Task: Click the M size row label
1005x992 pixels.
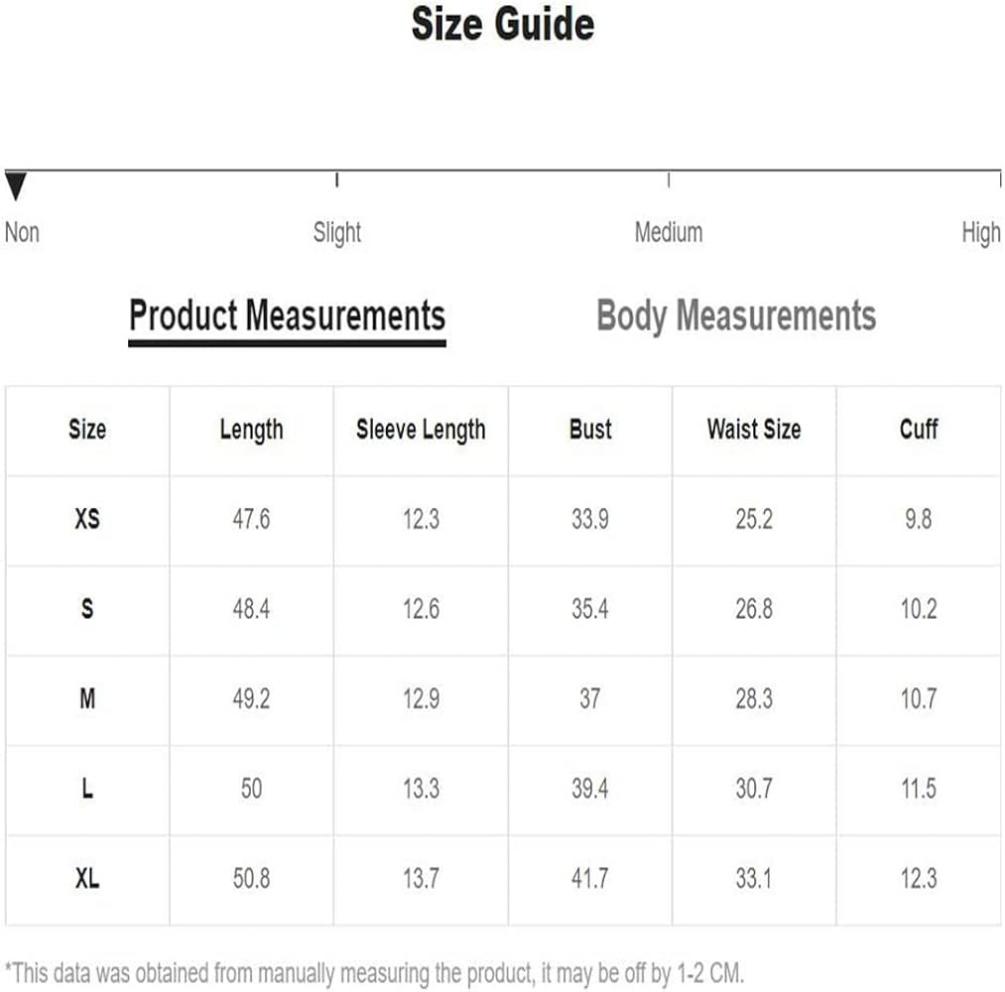Action: (87, 699)
